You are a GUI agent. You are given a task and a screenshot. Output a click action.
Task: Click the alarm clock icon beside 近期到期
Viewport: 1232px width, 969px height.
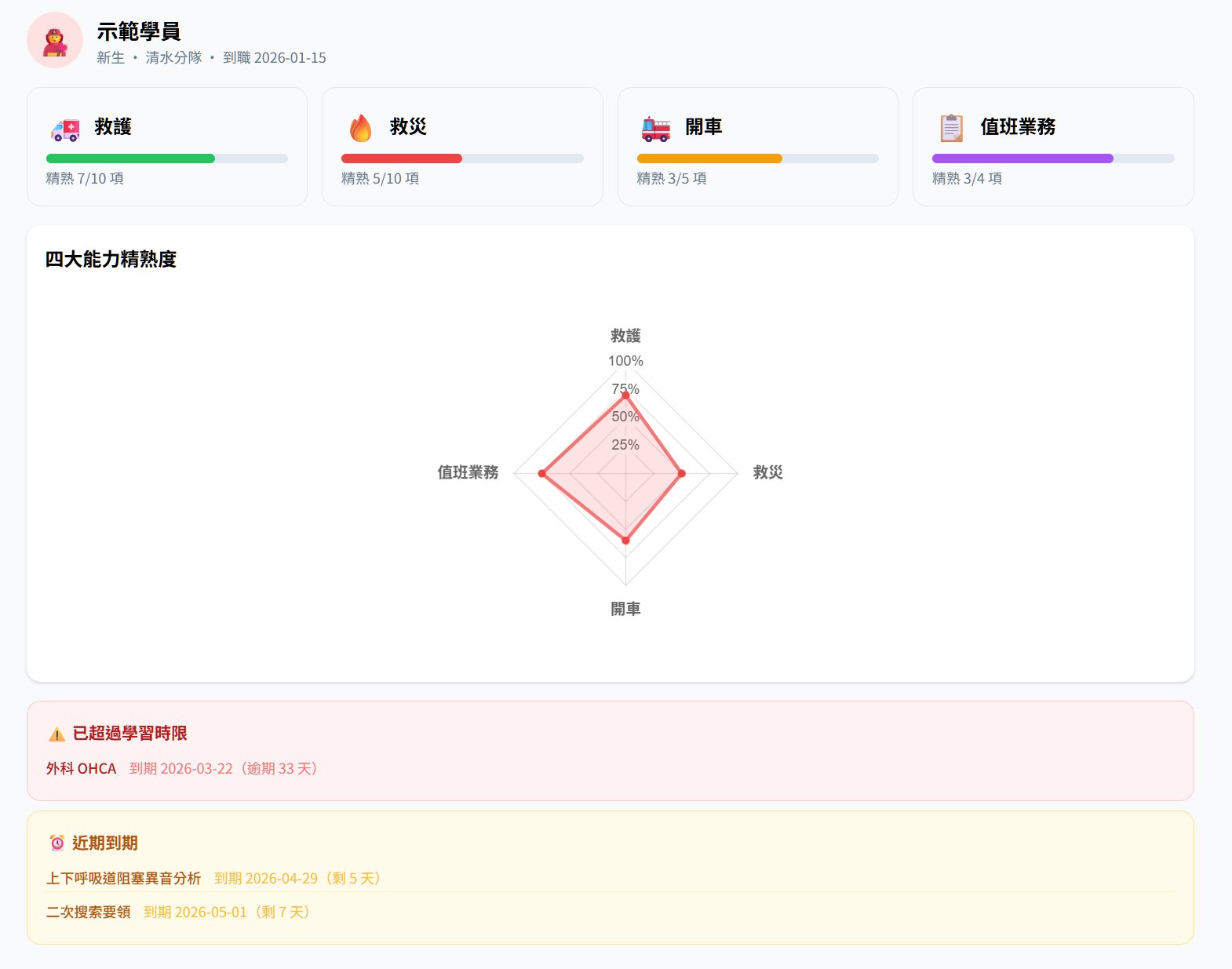(57, 843)
